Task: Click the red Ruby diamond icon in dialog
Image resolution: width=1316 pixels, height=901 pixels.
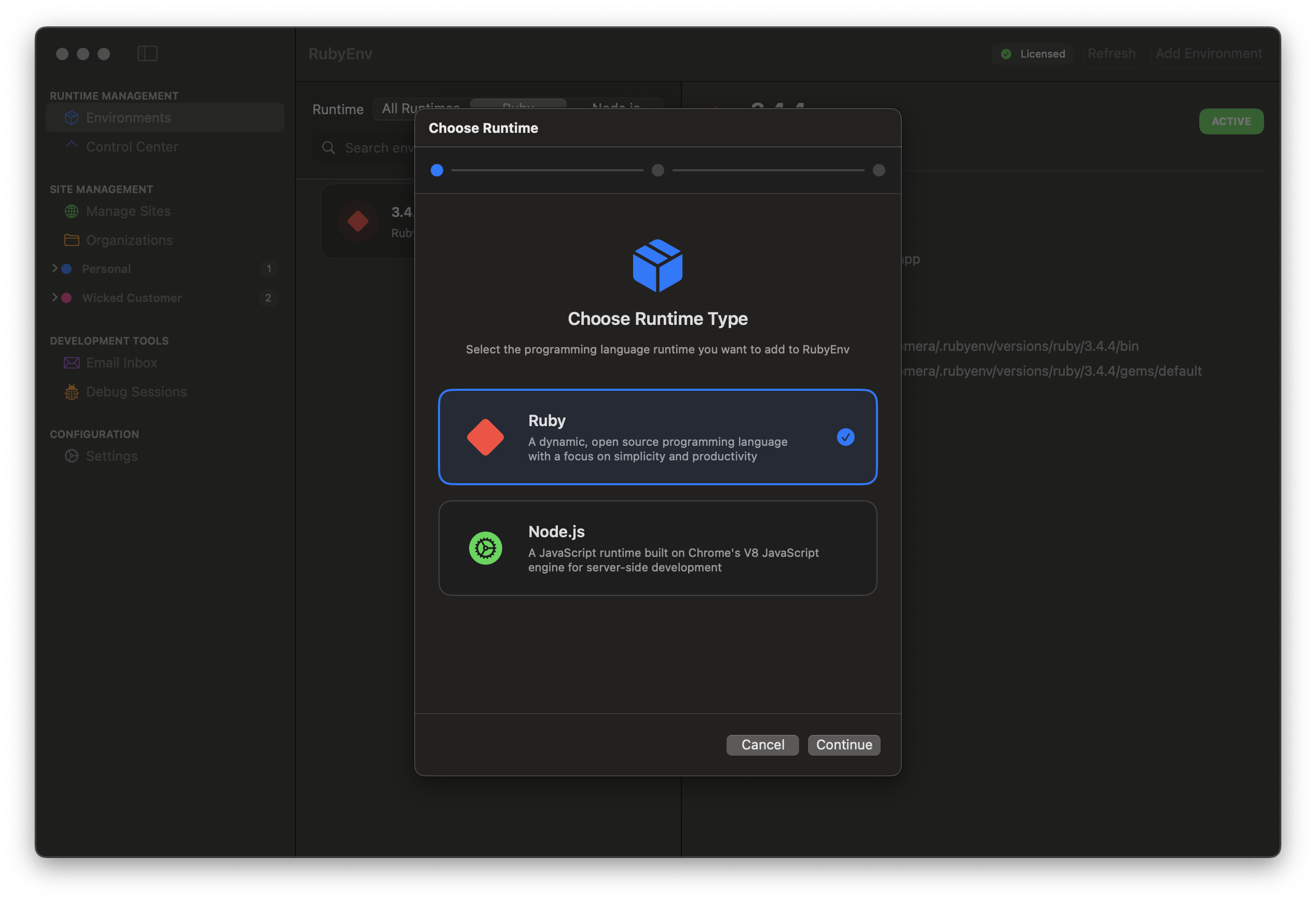Action: (x=485, y=436)
